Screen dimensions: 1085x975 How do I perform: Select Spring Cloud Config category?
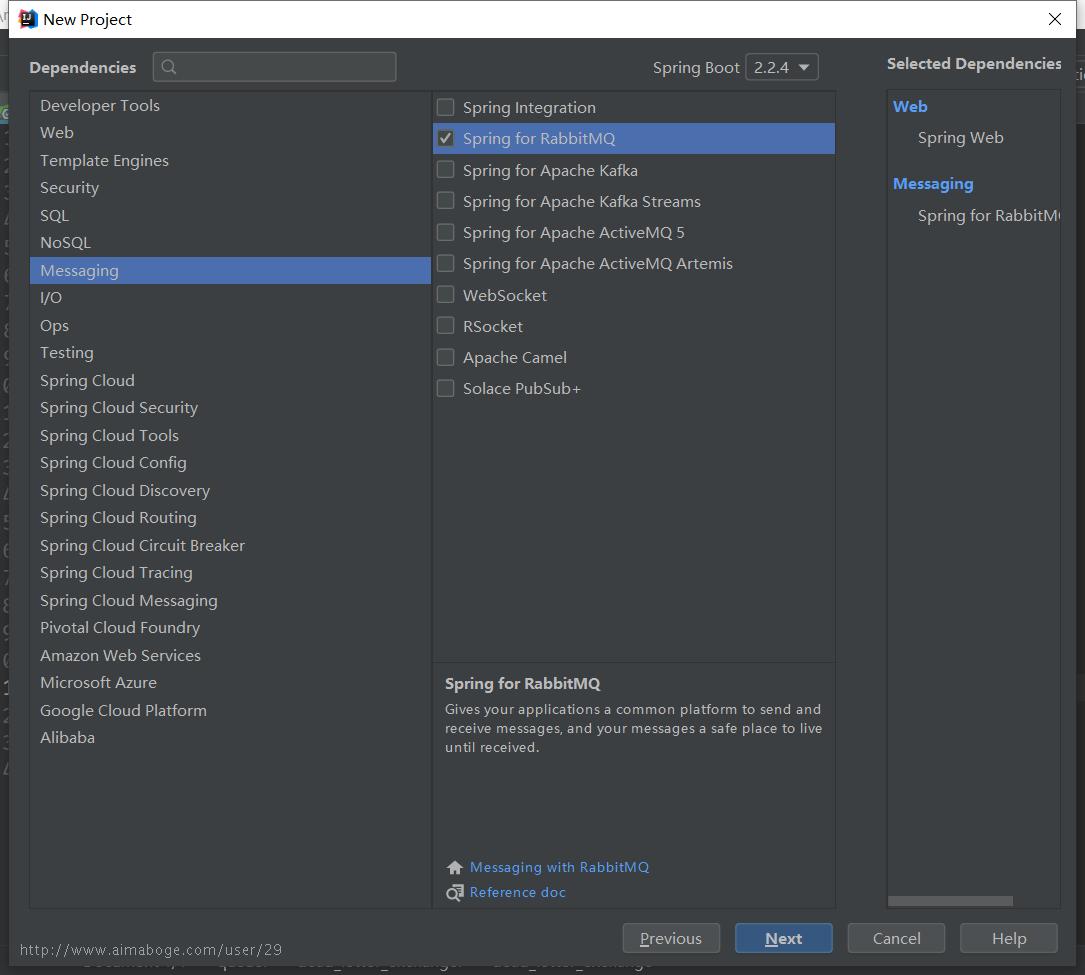point(230,463)
